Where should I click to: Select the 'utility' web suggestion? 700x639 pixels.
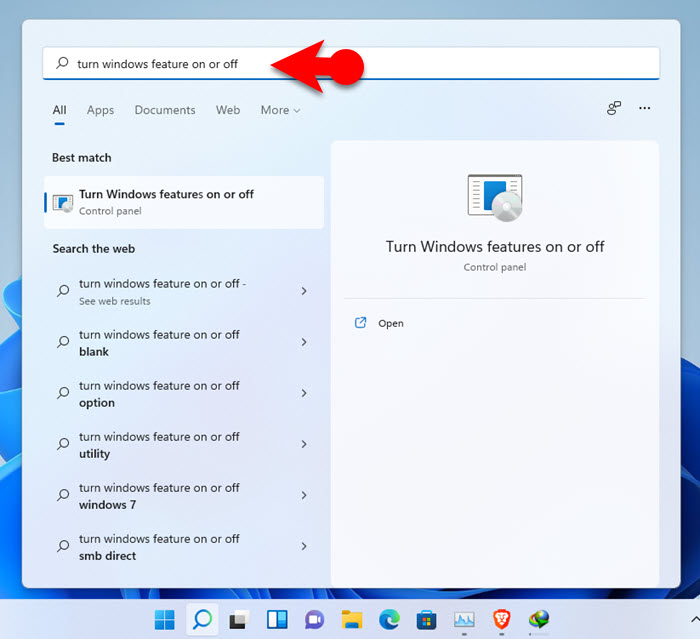[184, 444]
